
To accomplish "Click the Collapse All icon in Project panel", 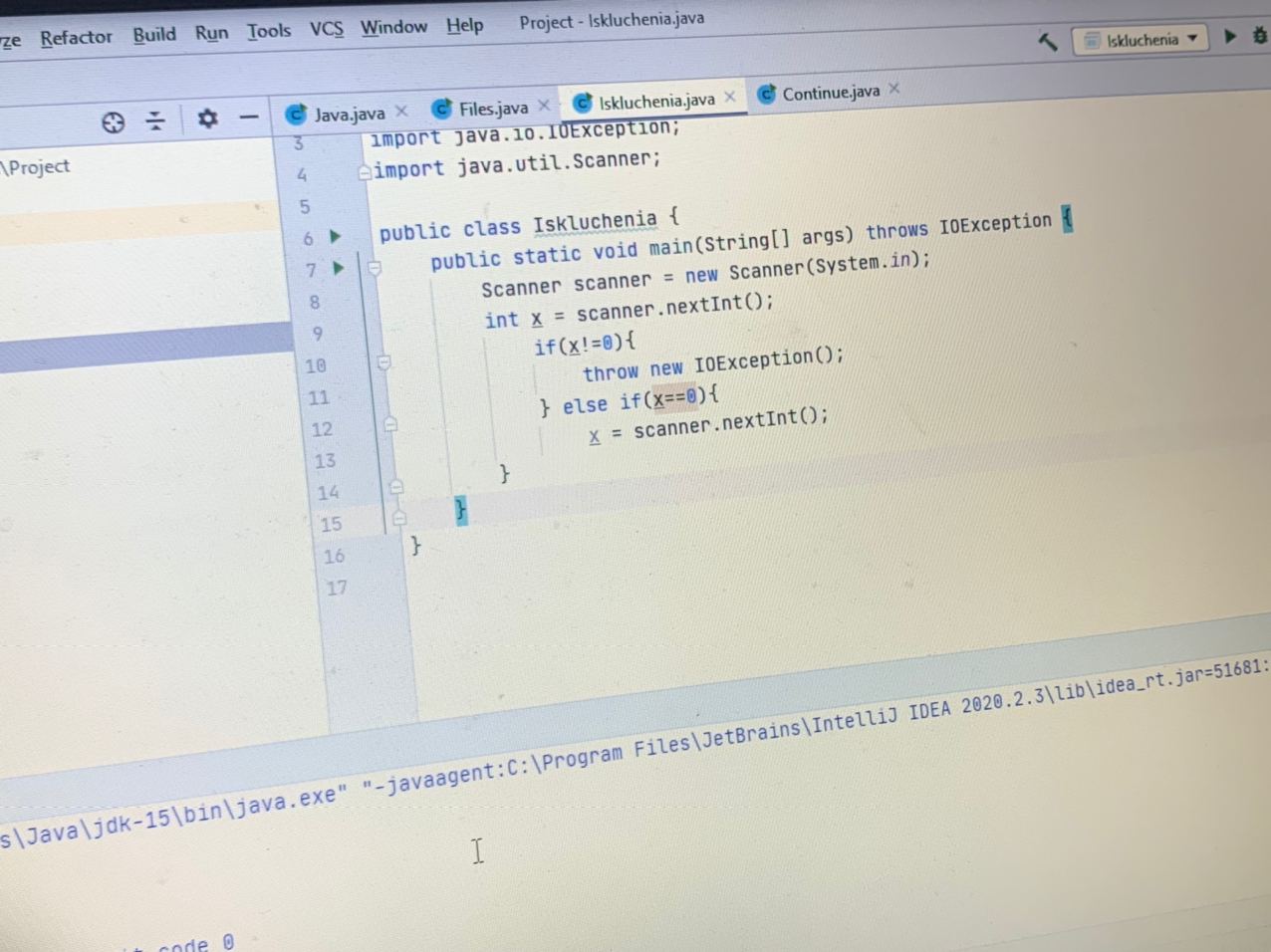I will pyautogui.click(x=155, y=120).
